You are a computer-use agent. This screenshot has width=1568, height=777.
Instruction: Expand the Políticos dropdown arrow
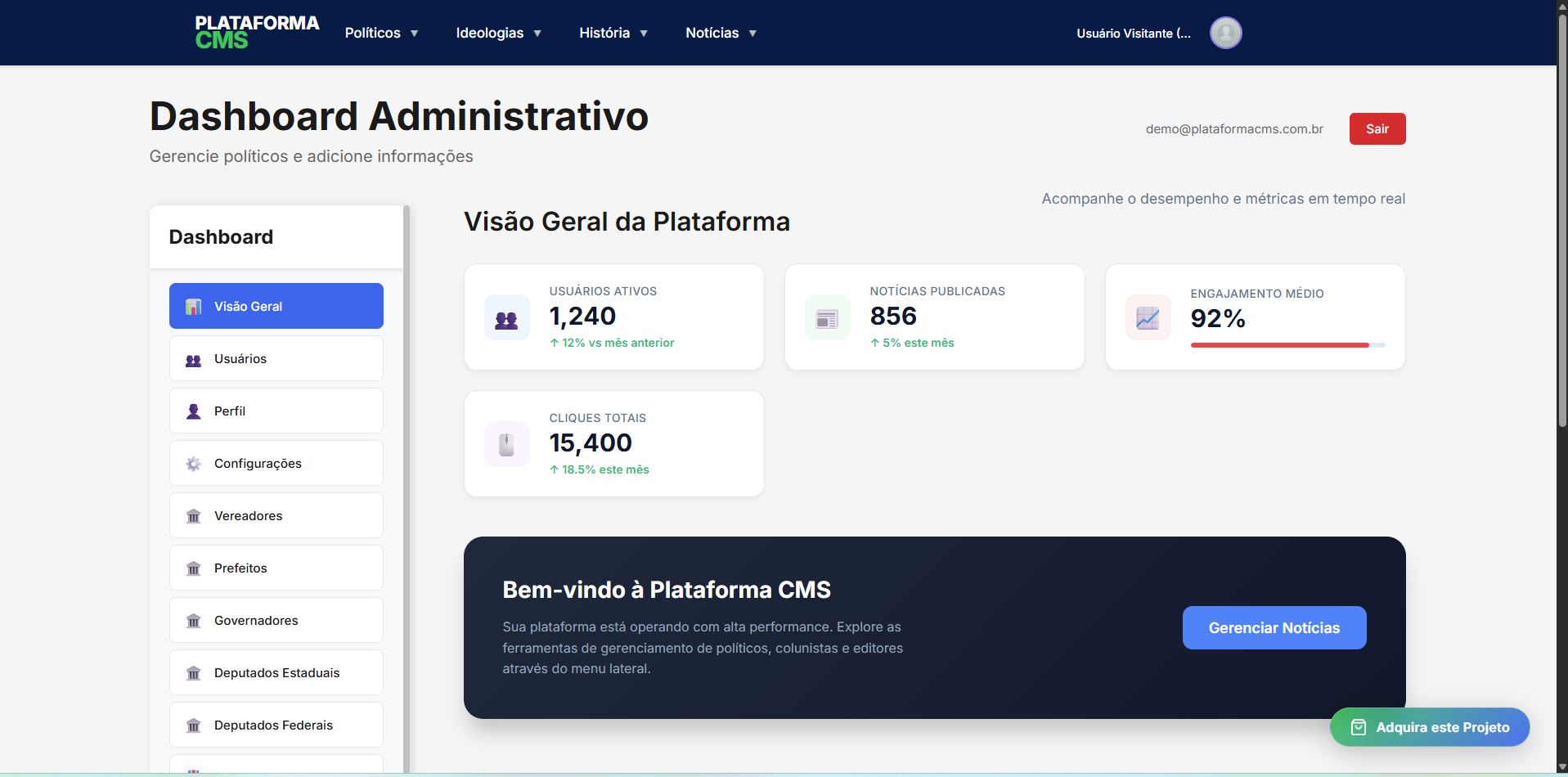pyautogui.click(x=415, y=34)
